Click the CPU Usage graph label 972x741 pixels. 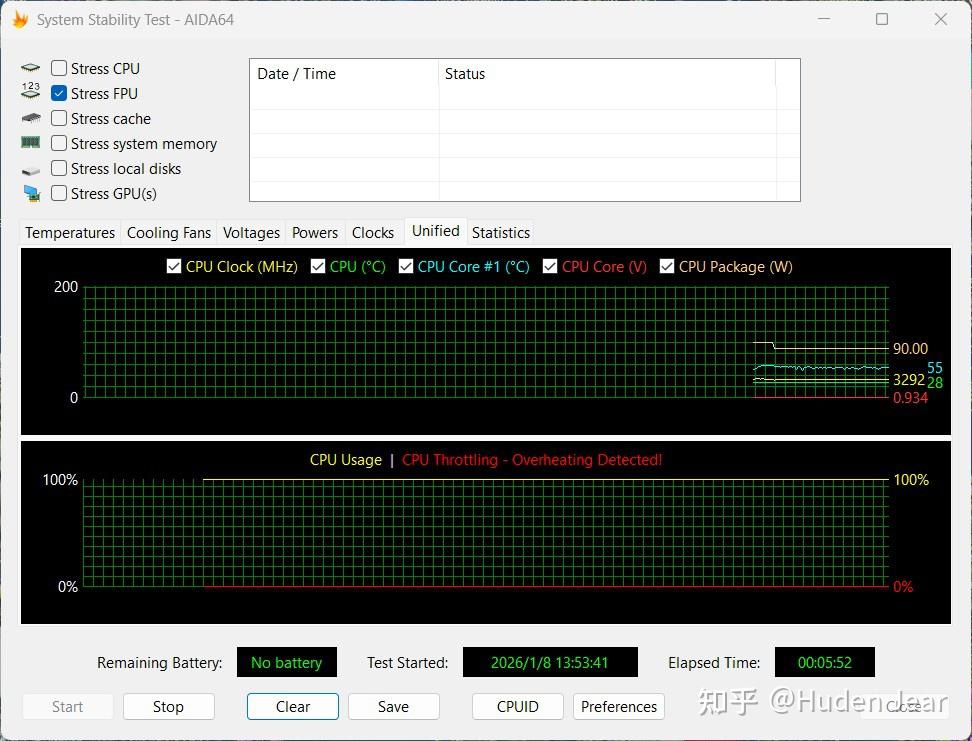346,459
